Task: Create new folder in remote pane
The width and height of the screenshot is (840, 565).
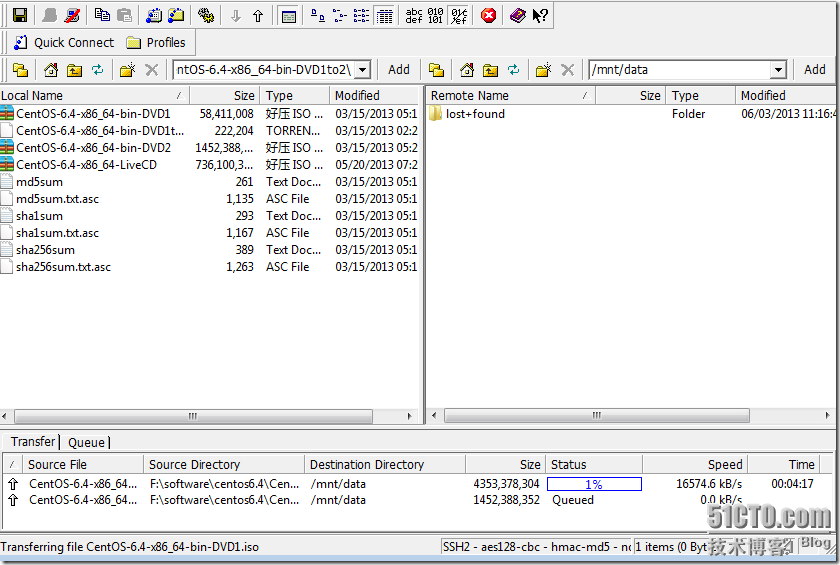Action: pyautogui.click(x=543, y=70)
